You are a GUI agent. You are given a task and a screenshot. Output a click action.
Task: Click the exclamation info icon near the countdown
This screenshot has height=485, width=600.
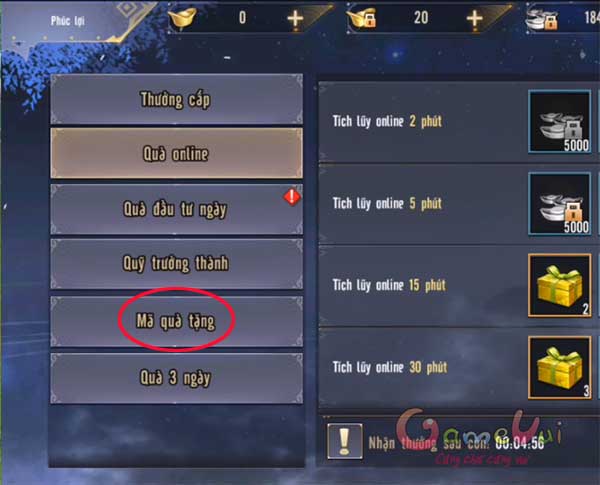tap(345, 441)
